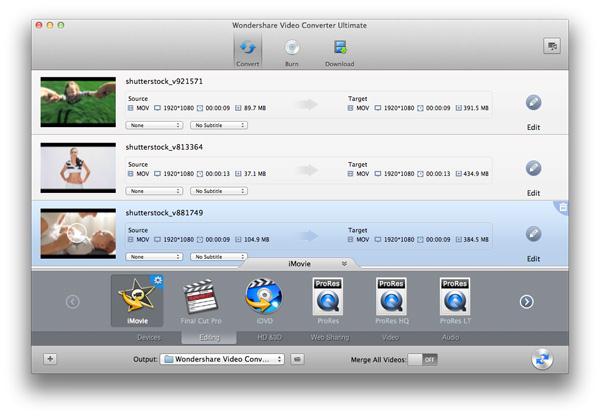This screenshot has width=600, height=417.
Task: Open audio track dropdown for shutterstock_v921571
Action: tap(154, 125)
